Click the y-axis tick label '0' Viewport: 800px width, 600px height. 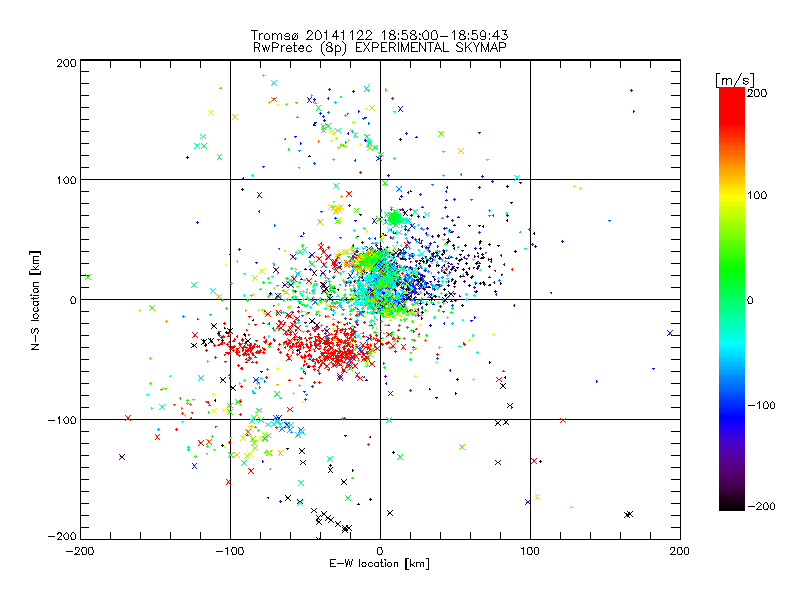coord(73,300)
